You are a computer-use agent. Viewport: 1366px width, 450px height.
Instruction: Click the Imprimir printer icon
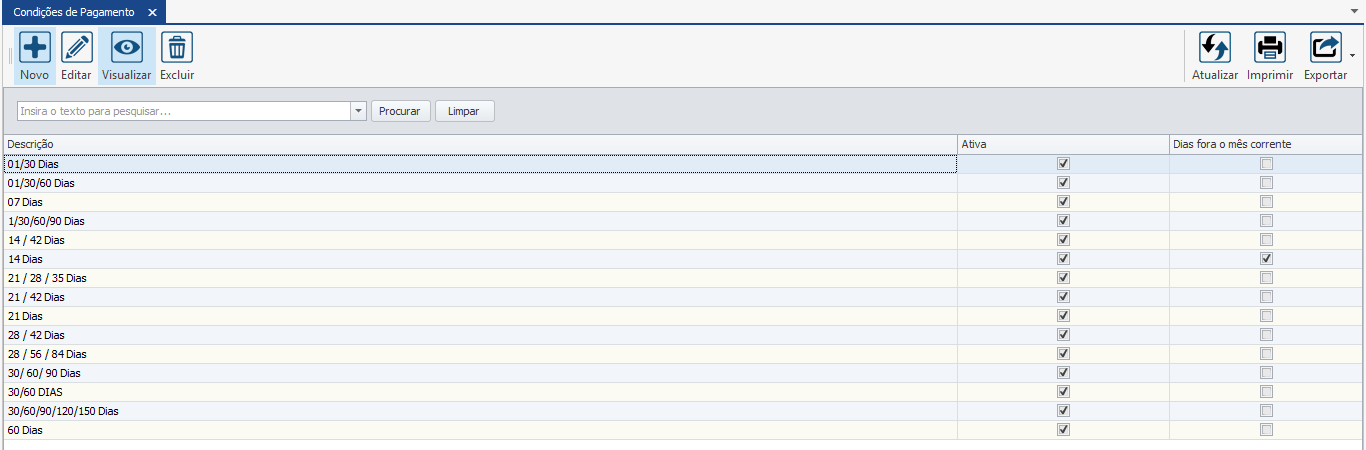pyautogui.click(x=1270, y=47)
